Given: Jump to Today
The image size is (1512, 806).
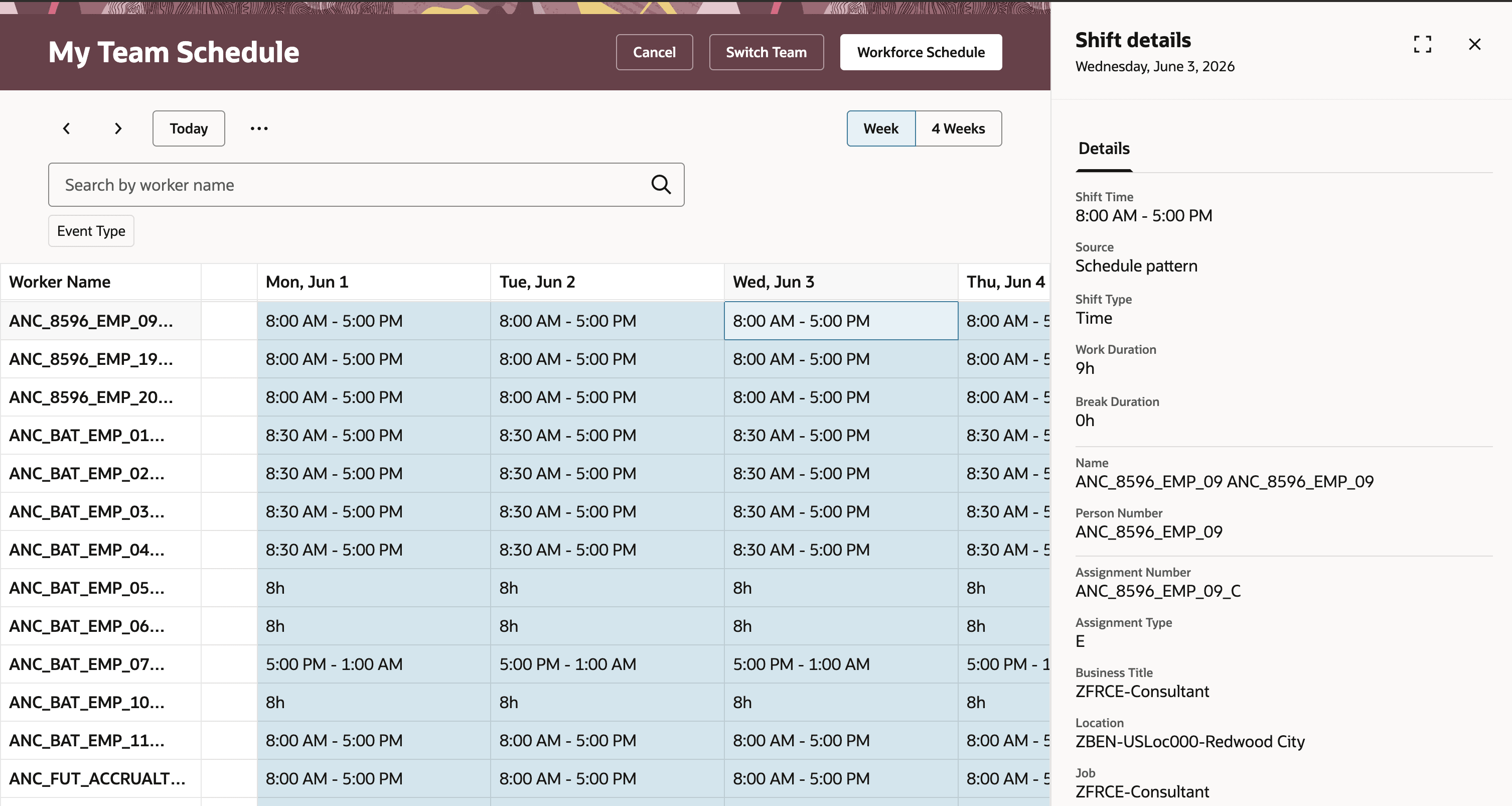Looking at the screenshot, I should pos(189,128).
